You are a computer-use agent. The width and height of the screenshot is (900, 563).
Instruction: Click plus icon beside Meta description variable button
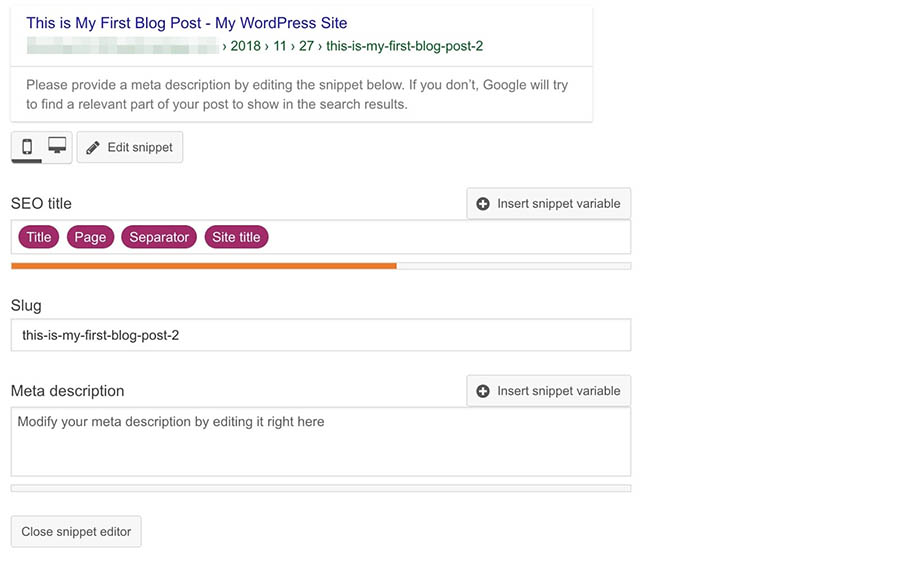coord(483,391)
